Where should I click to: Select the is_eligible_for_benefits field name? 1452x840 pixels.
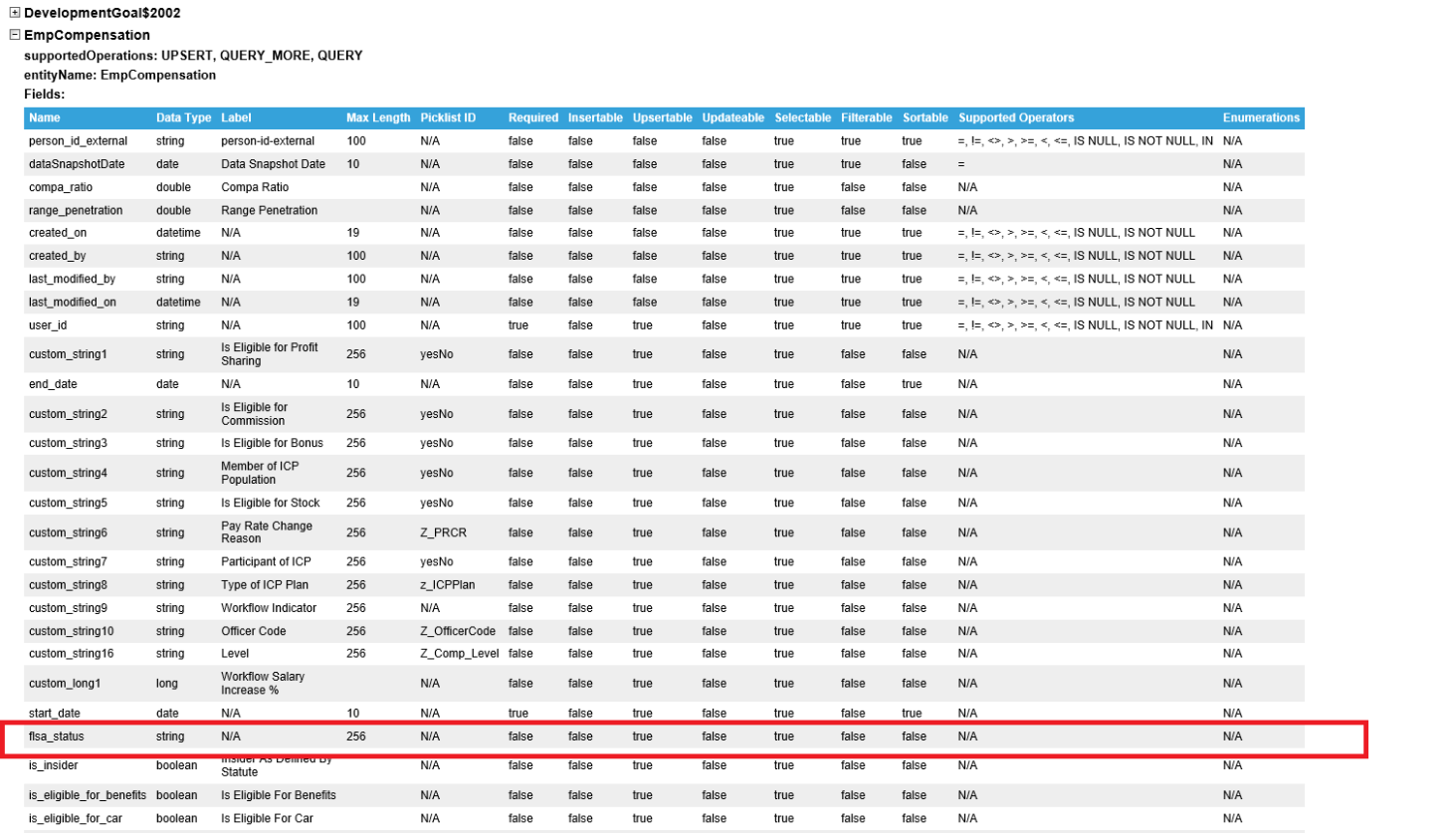(x=88, y=795)
